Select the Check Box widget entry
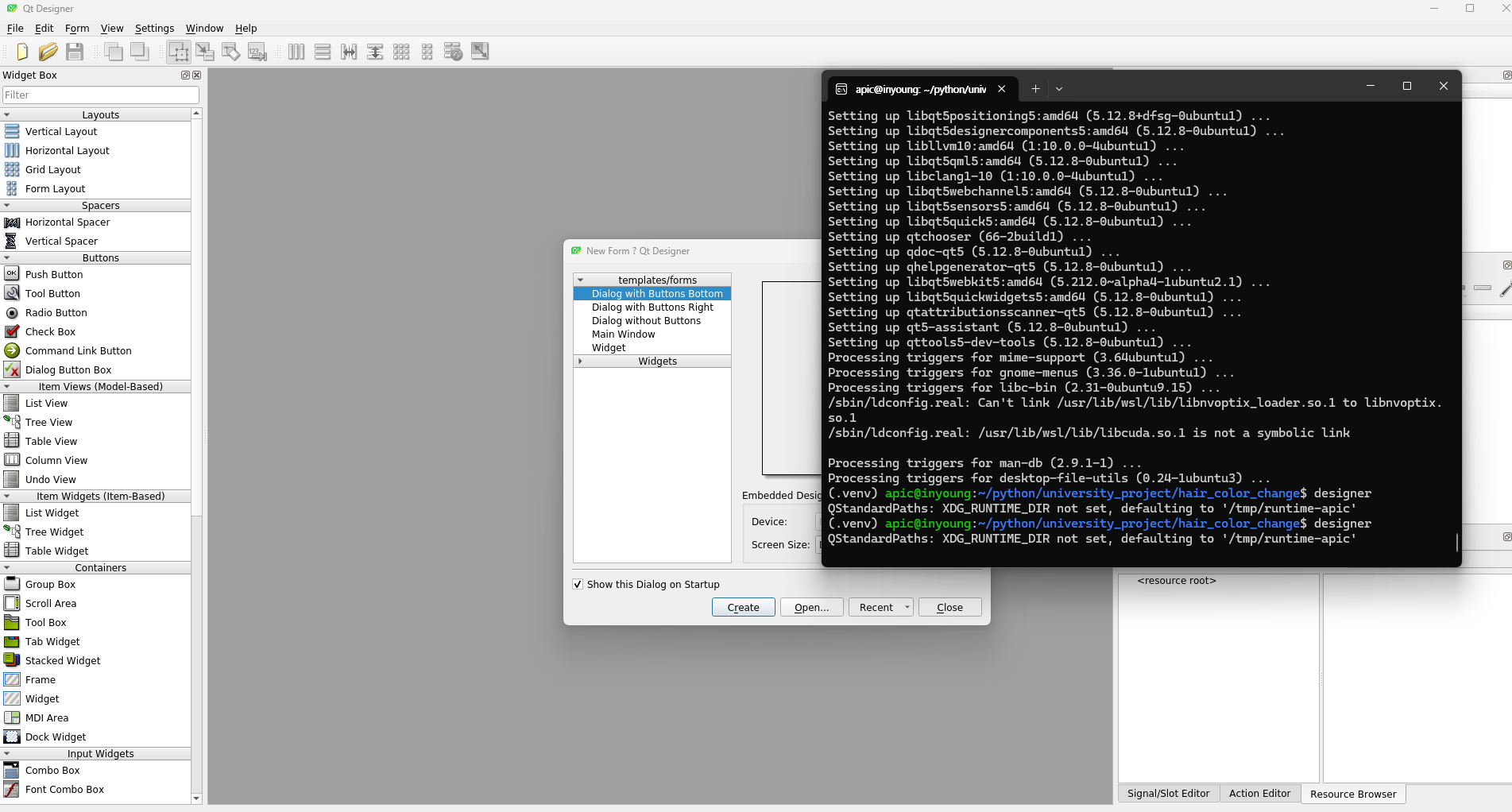1512x812 pixels. [x=51, y=331]
